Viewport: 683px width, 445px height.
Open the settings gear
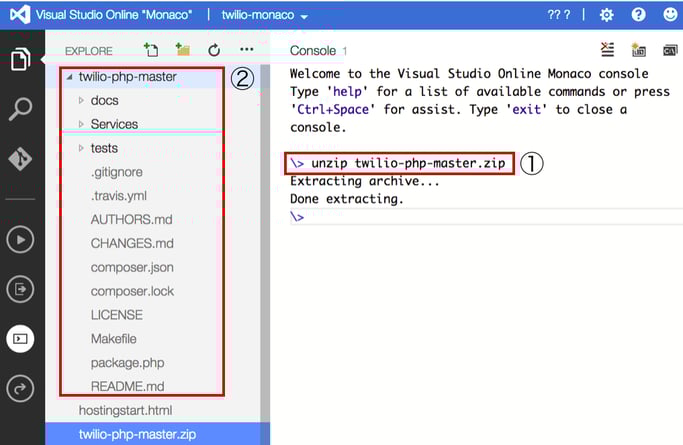click(606, 15)
